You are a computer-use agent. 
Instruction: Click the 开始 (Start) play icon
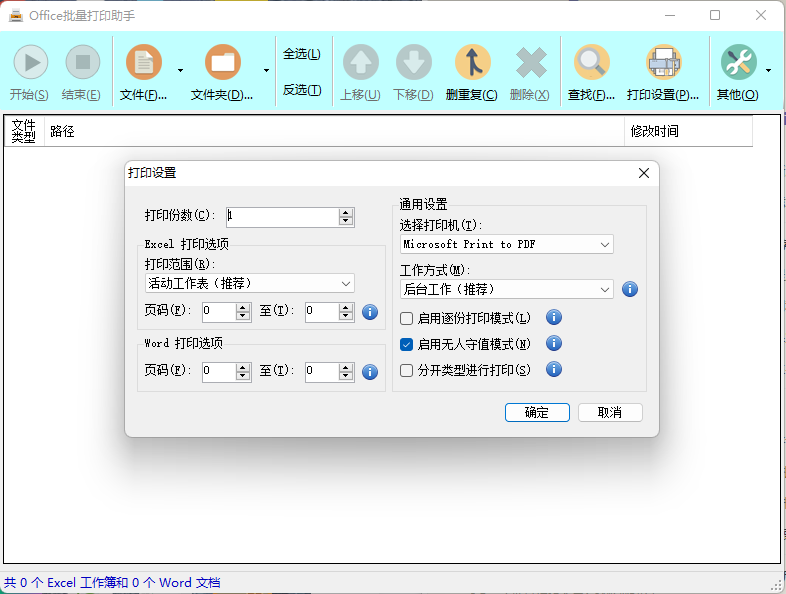[31, 62]
